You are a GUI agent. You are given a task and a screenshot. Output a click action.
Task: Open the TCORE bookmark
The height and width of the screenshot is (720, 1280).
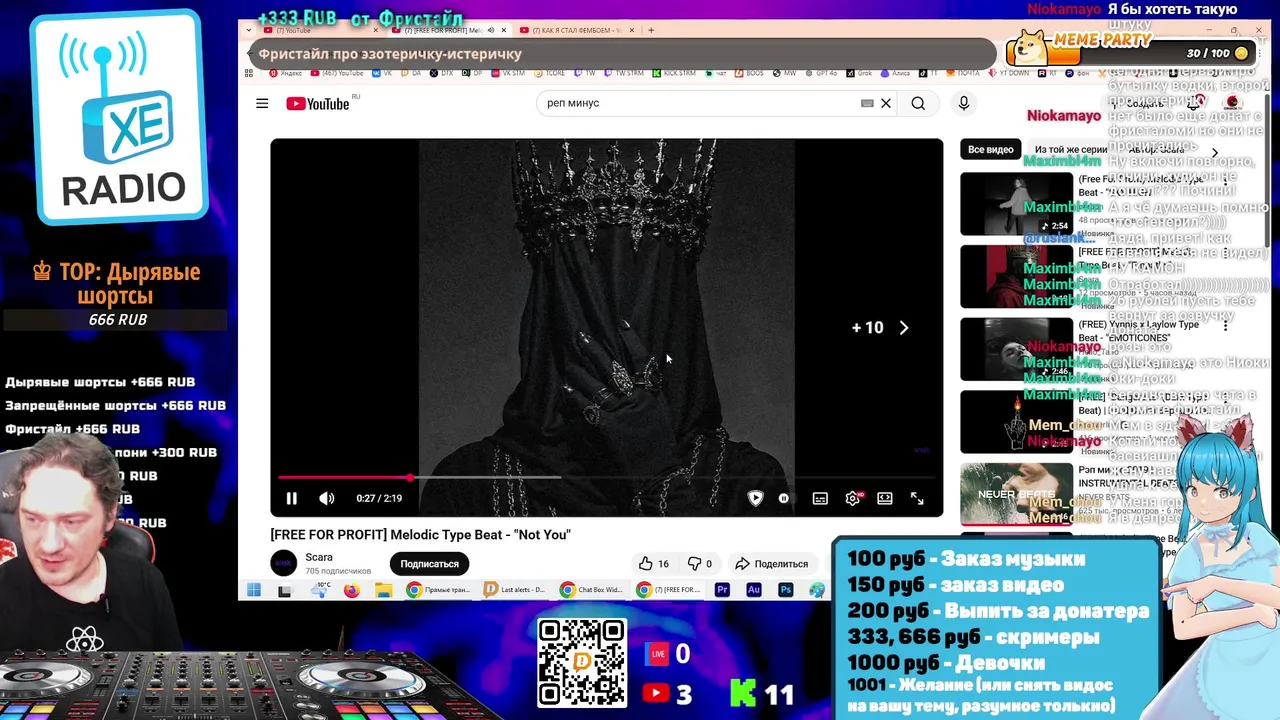tap(550, 73)
